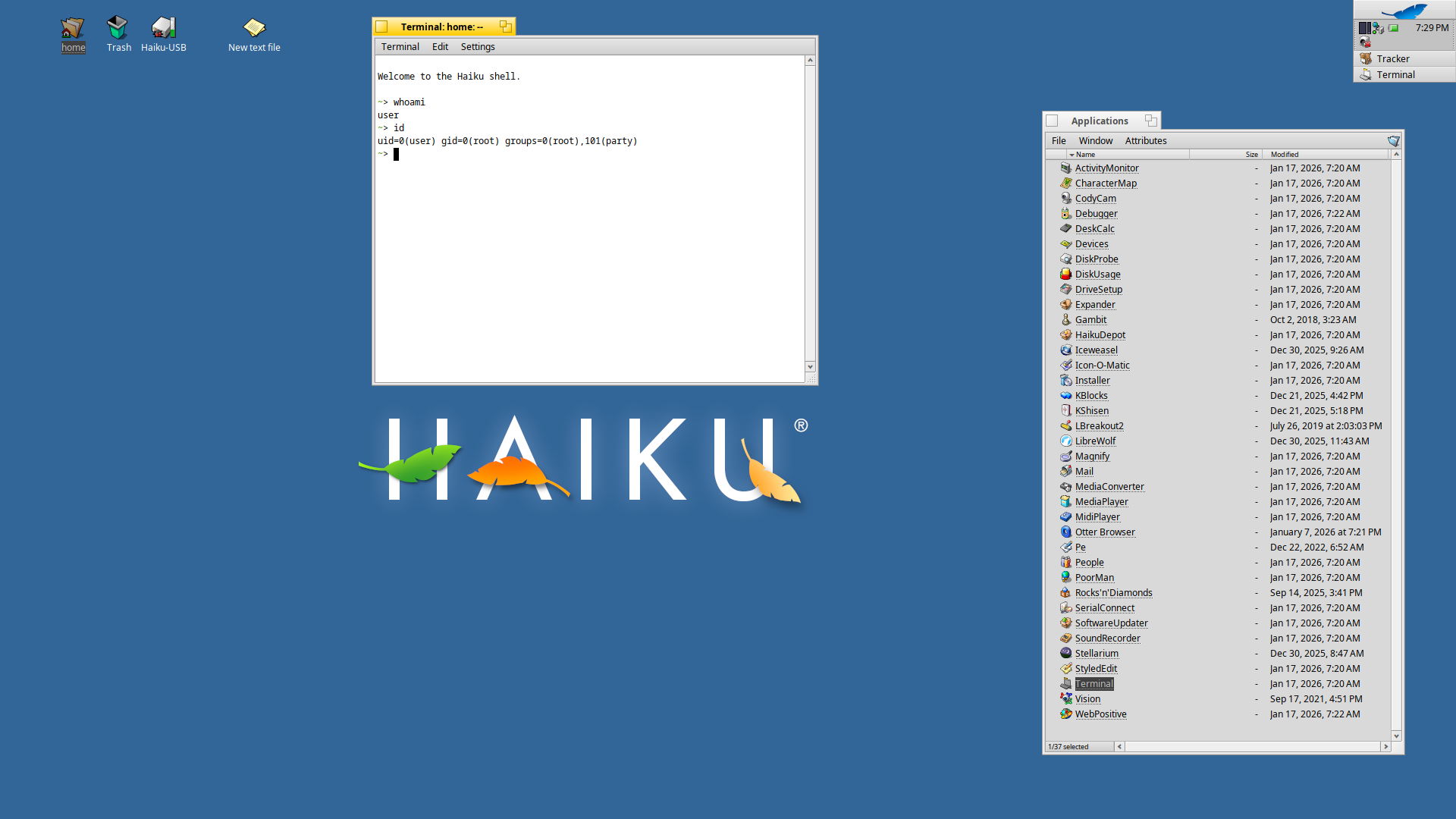Click the home folder desktop icon
1456x819 pixels.
(x=73, y=28)
